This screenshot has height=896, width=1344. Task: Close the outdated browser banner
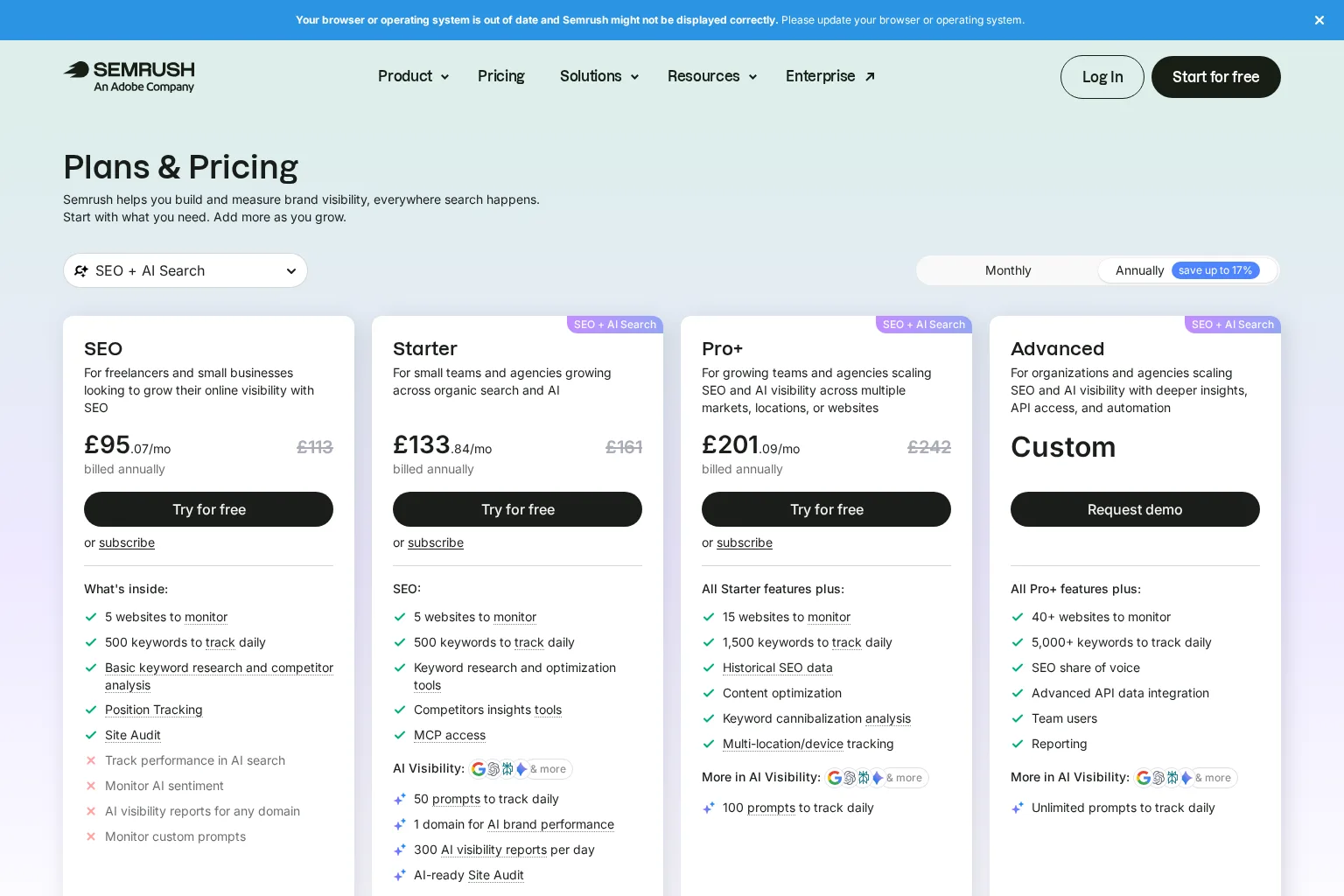tap(1319, 20)
